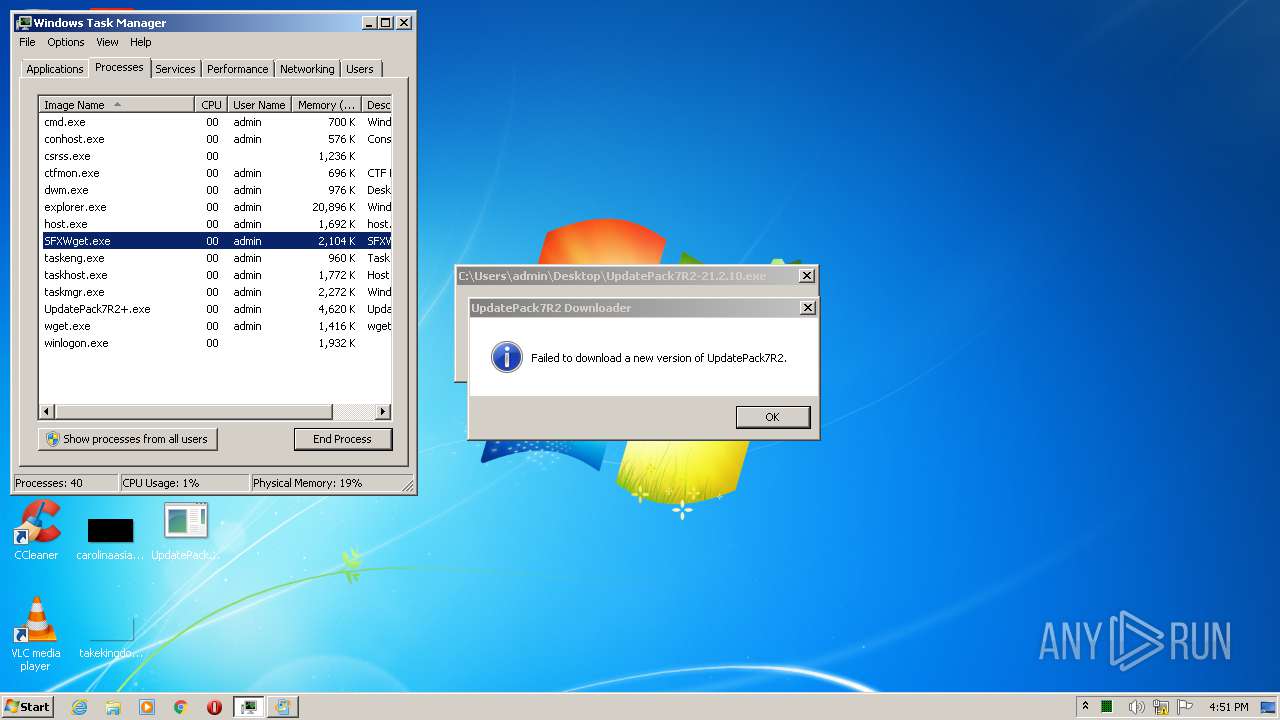The height and width of the screenshot is (720, 1280).
Task: Sort by Description column header
Action: [377, 105]
